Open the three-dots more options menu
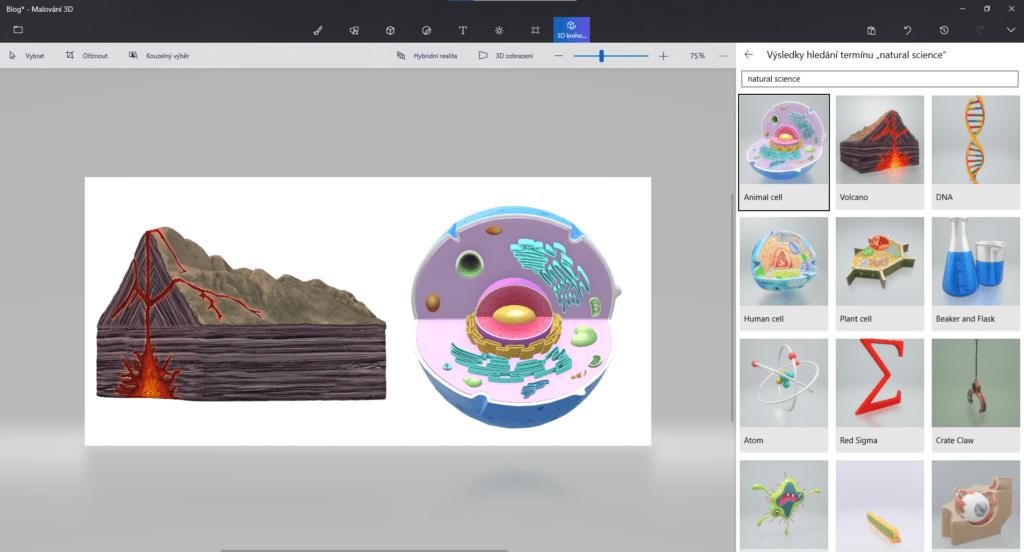The height and width of the screenshot is (552, 1024). (x=723, y=56)
